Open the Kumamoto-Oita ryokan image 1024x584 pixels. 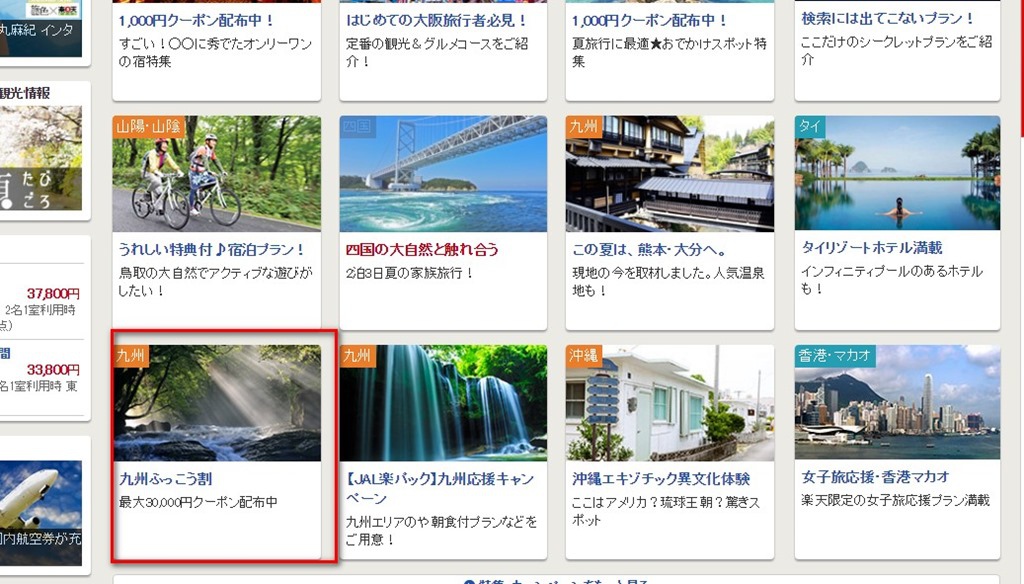669,174
